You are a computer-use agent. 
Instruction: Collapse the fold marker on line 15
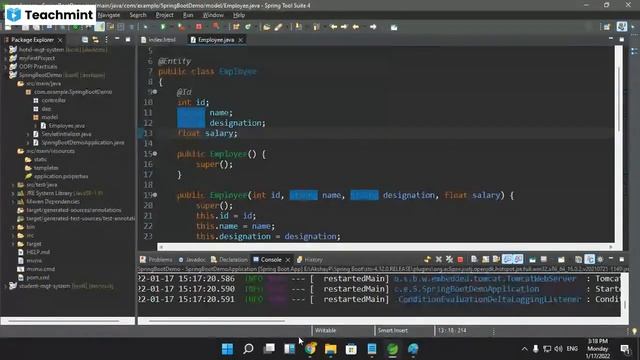[155, 153]
